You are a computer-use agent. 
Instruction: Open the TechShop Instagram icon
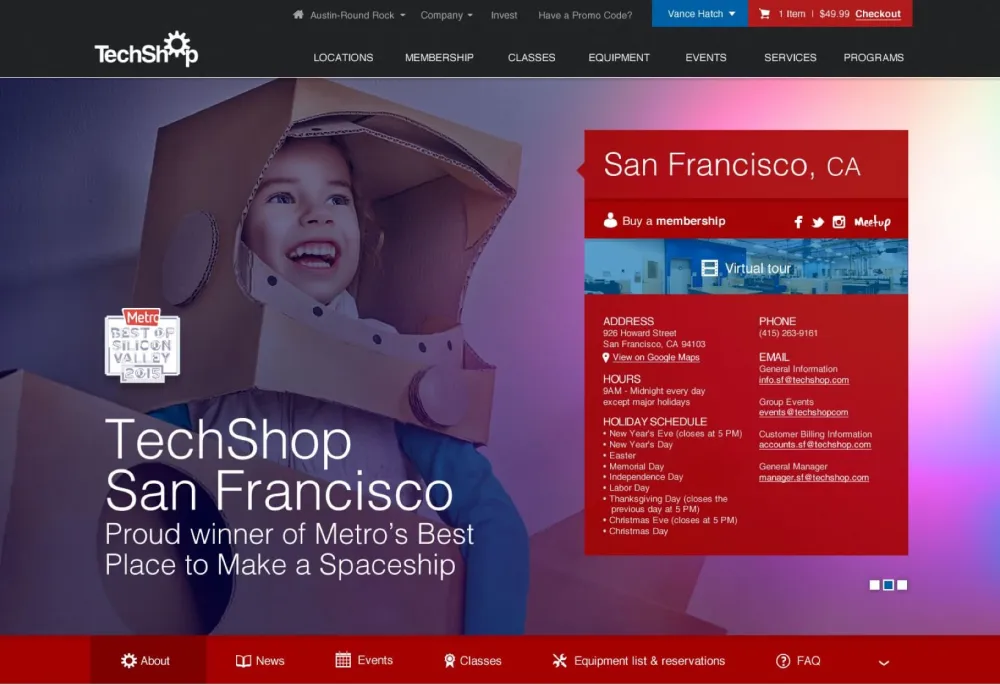[839, 221]
